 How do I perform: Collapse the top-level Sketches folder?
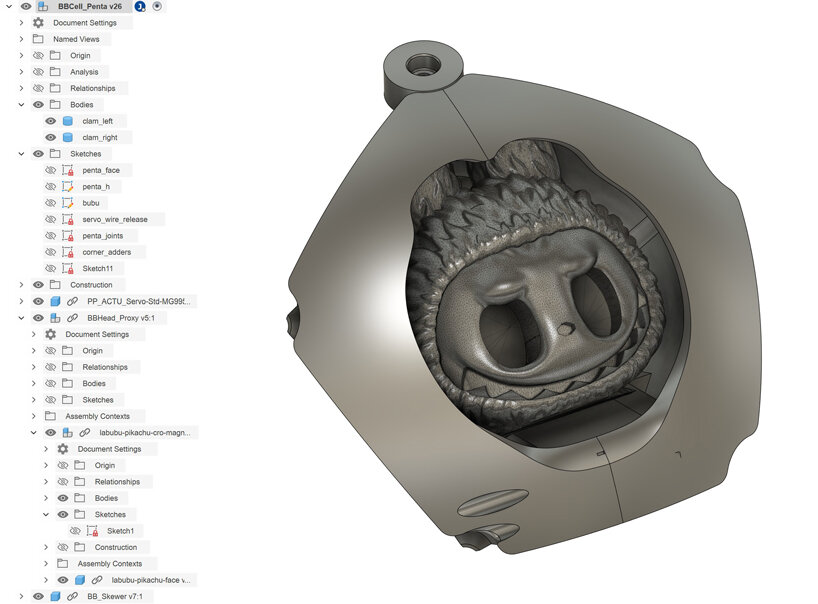[x=21, y=154]
